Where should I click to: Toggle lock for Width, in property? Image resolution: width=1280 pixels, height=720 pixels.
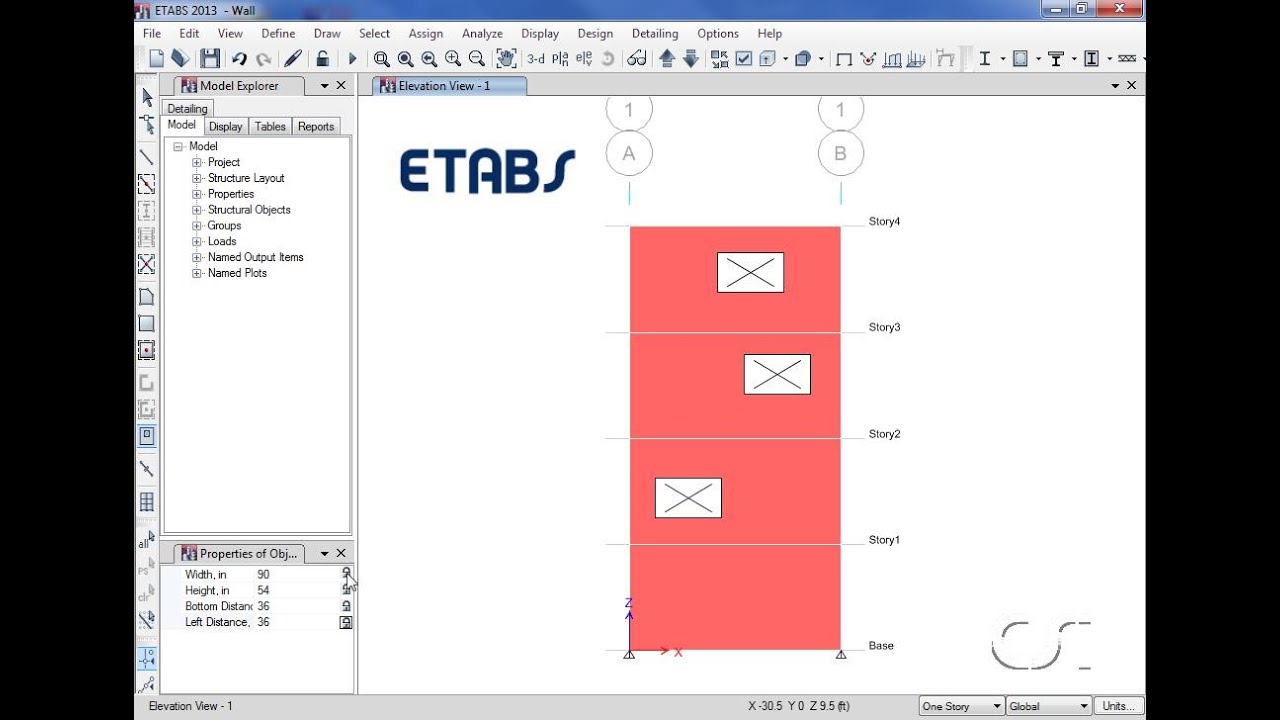[x=346, y=574]
